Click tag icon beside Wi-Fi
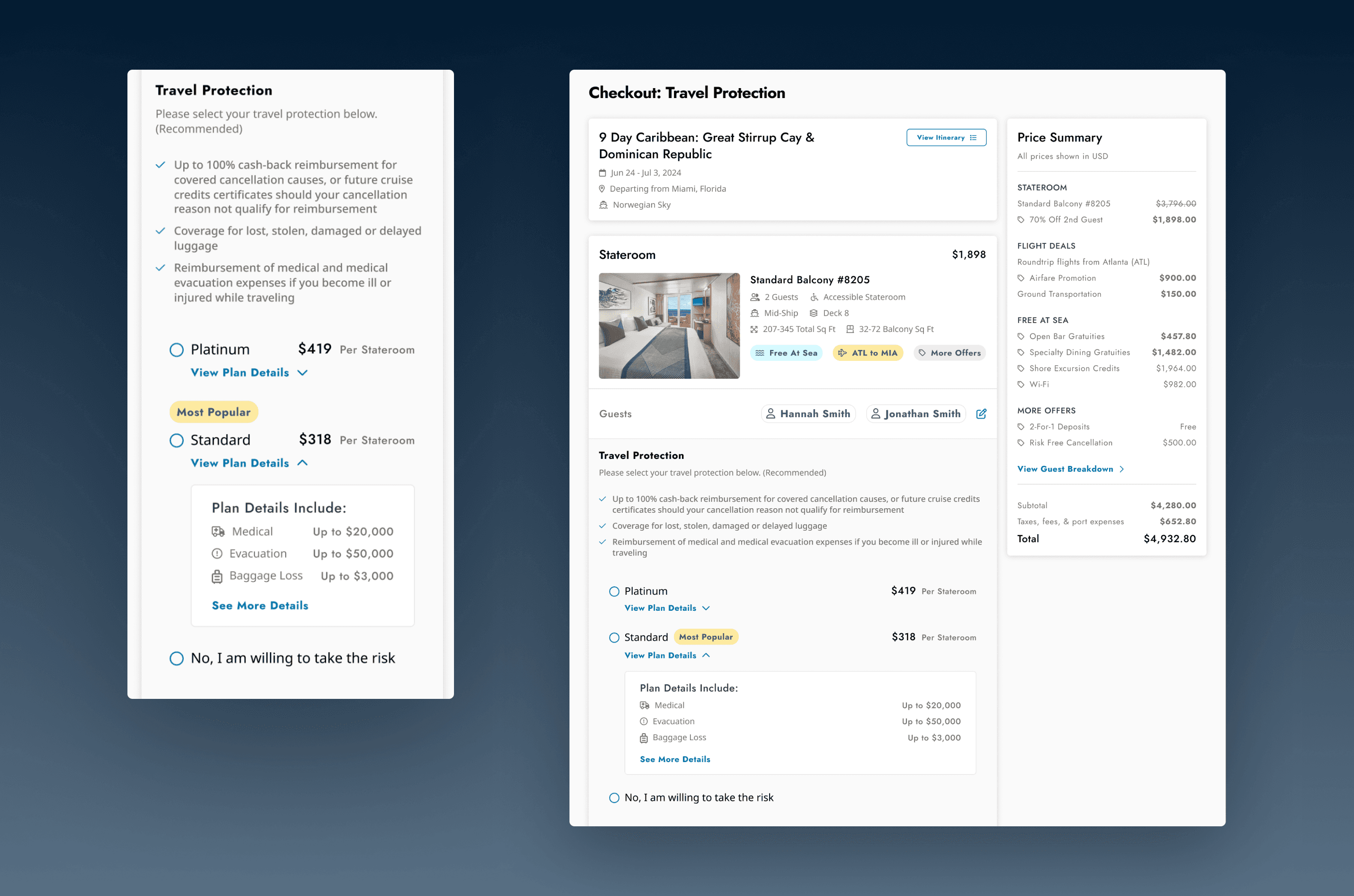1354x896 pixels. coord(1021,385)
